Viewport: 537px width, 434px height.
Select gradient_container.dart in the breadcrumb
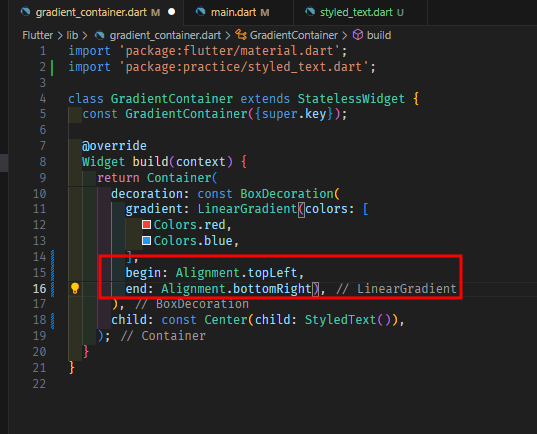coord(165,35)
